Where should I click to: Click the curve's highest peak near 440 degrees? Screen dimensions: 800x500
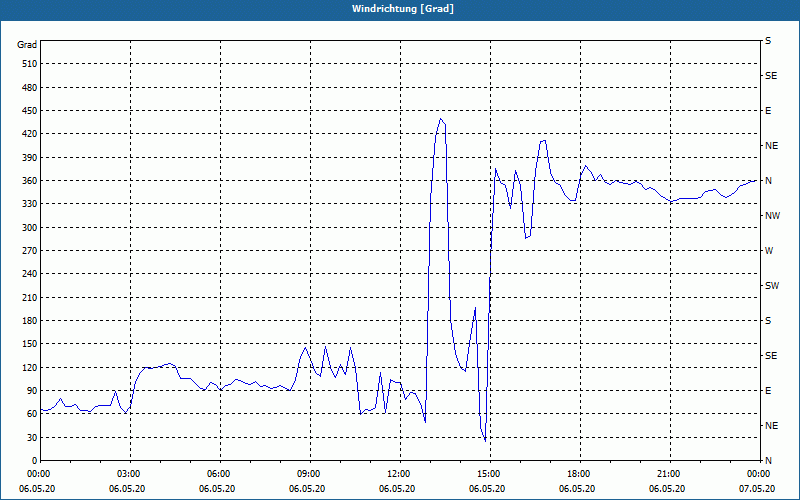click(x=440, y=119)
